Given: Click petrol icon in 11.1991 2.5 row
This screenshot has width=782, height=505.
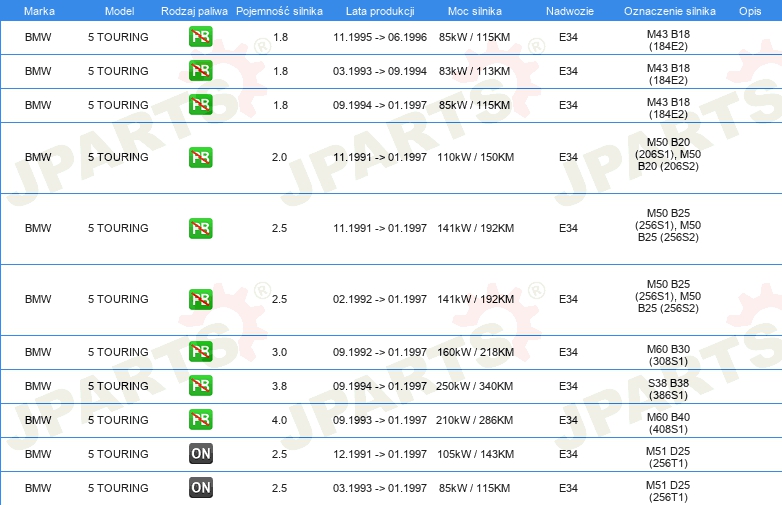Looking at the screenshot, I should 200,228.
